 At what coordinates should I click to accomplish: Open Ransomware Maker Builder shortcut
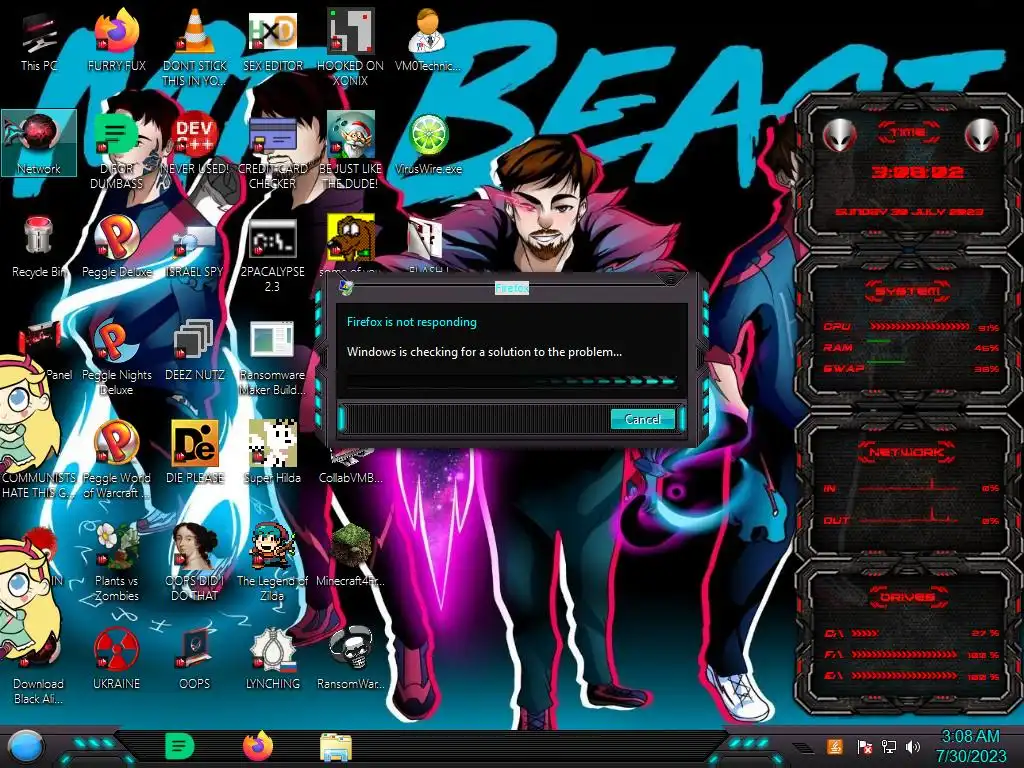273,357
